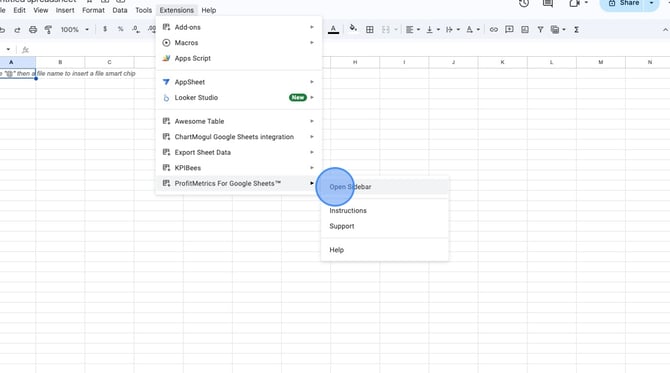Collapse the toolbar with the chevron
The height and width of the screenshot is (373, 670).
(x=665, y=29)
